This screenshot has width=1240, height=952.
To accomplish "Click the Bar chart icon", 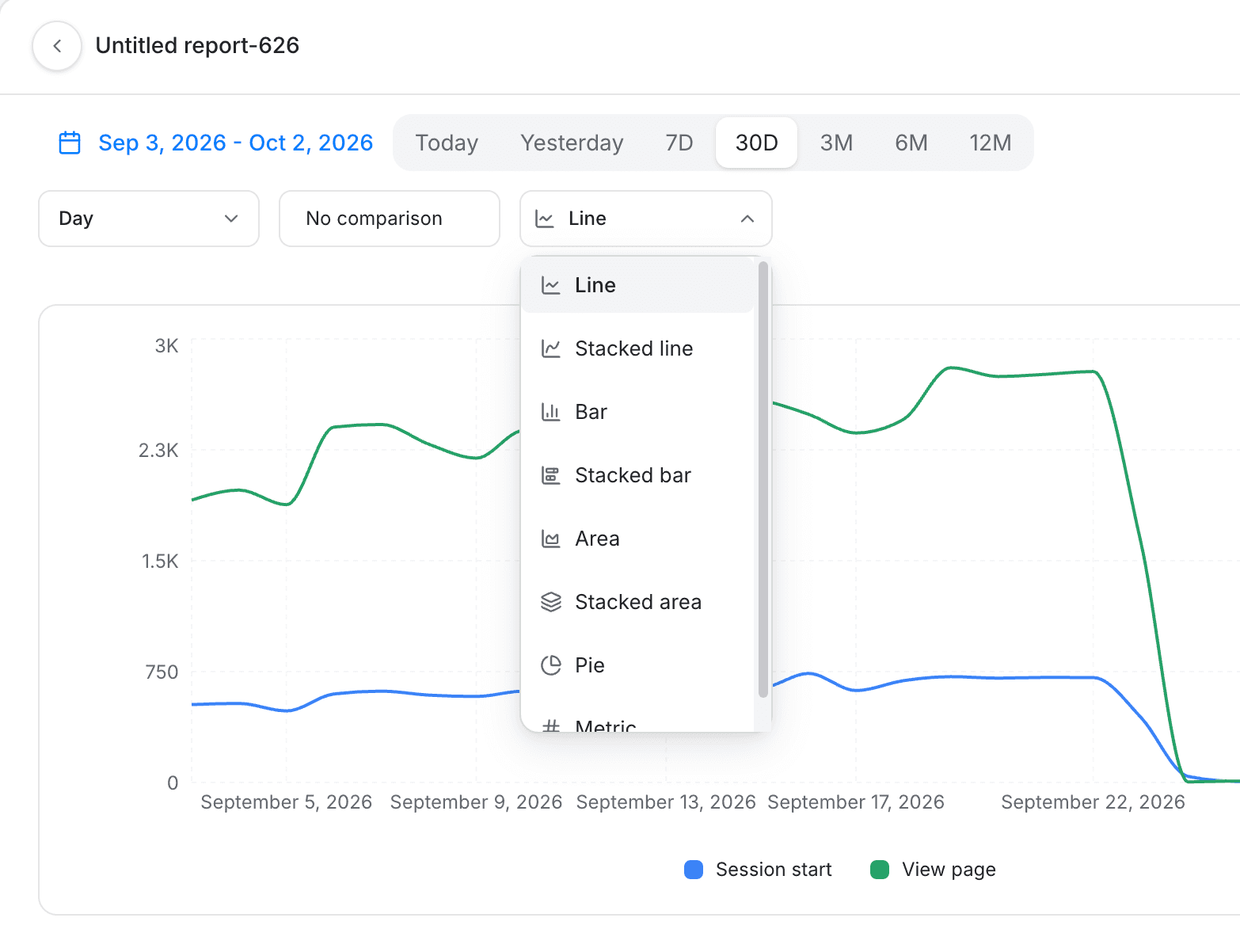I will click(550, 412).
